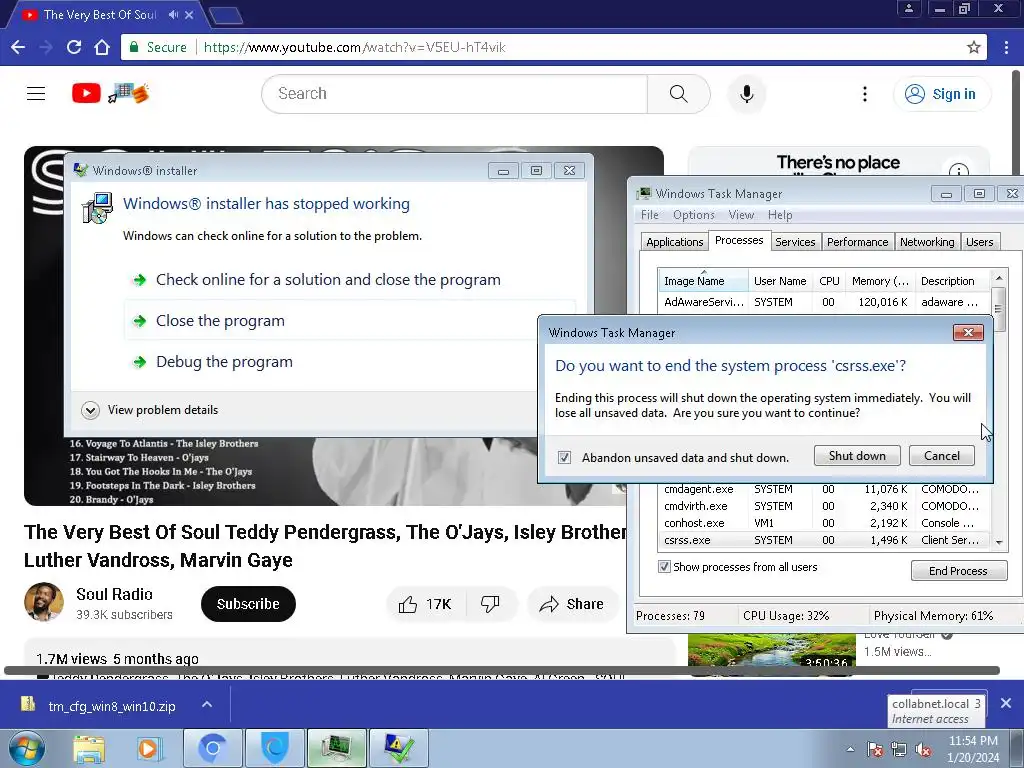Screen dimensions: 1024x768
Task: Click process list scrollbar down arrow
Action: 999,542
